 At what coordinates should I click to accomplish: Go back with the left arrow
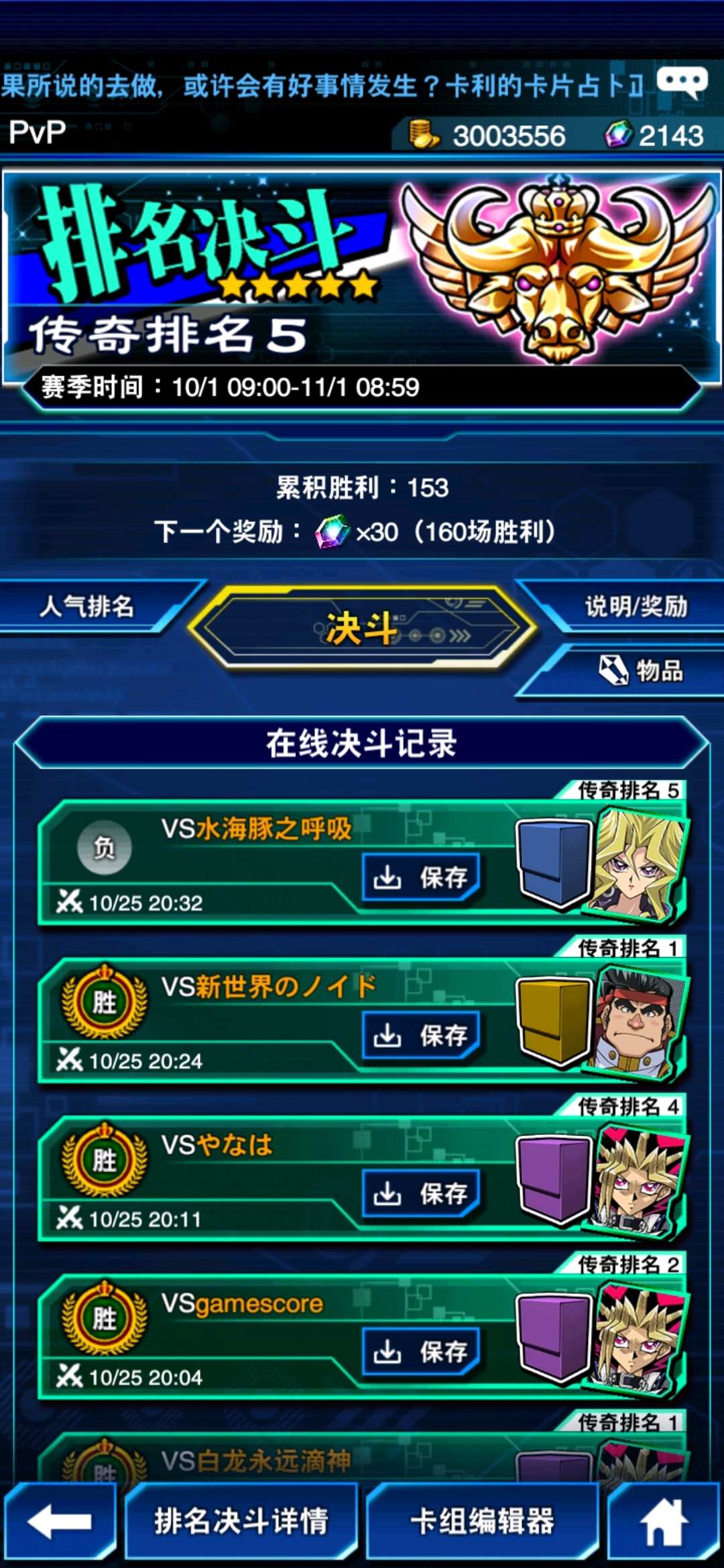tap(60, 1521)
